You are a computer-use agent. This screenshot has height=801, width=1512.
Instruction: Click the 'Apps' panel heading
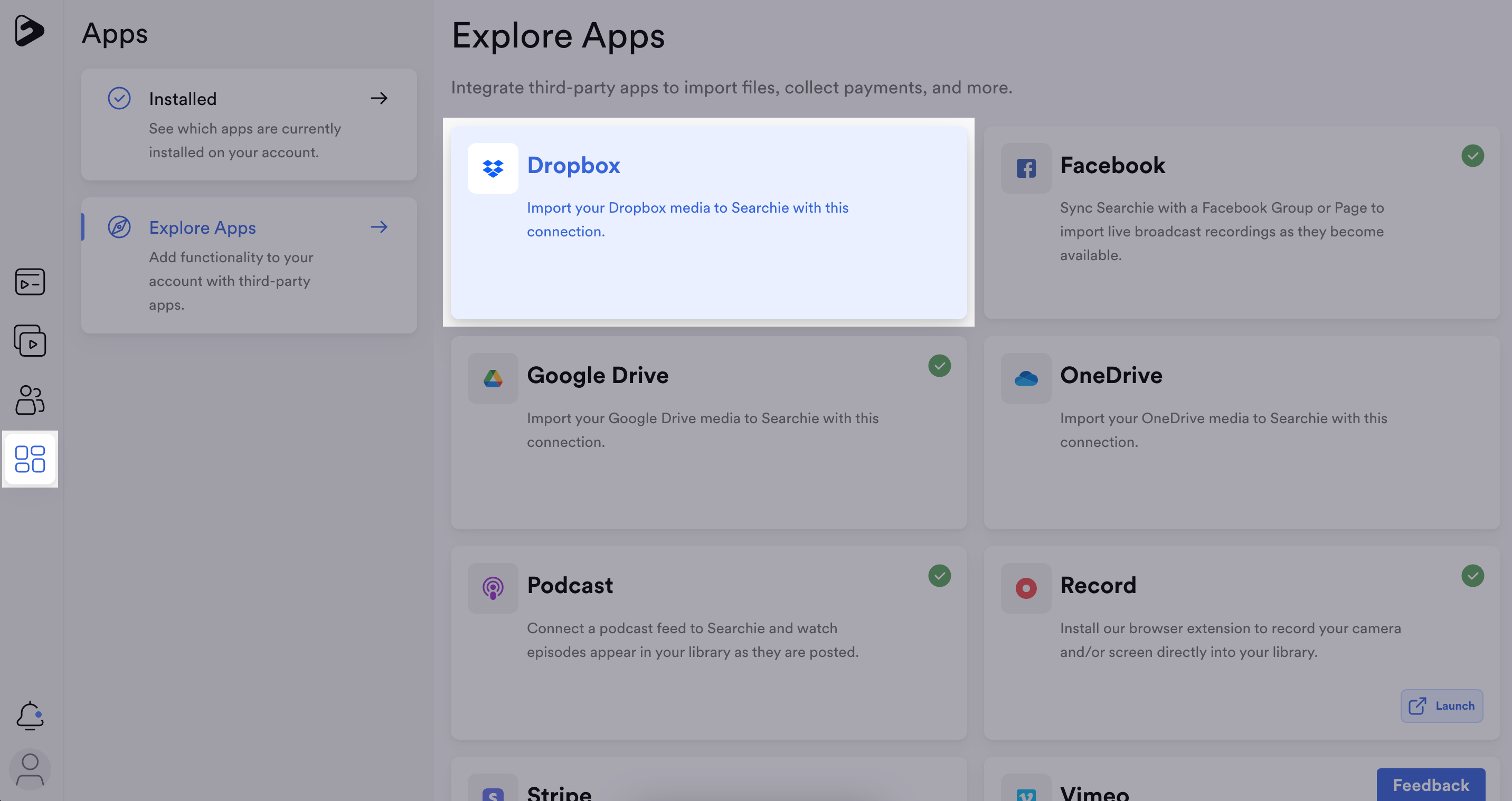click(115, 34)
